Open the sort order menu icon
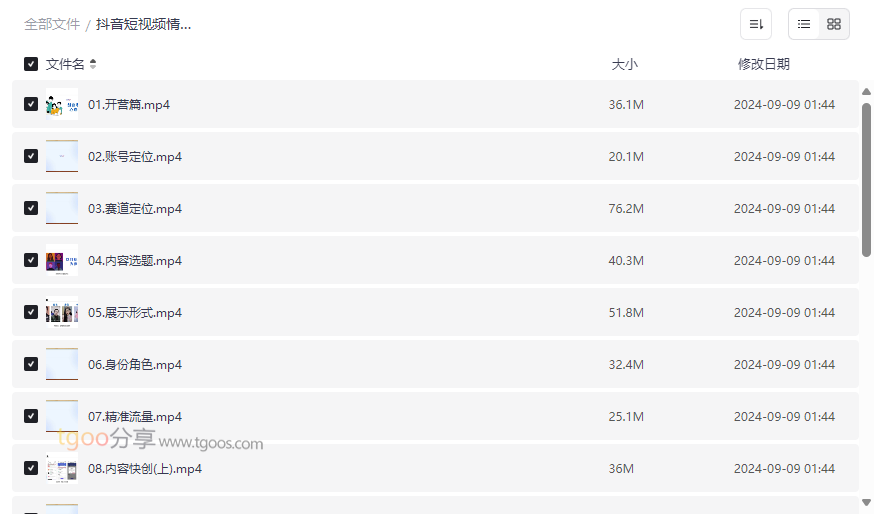 [x=756, y=24]
